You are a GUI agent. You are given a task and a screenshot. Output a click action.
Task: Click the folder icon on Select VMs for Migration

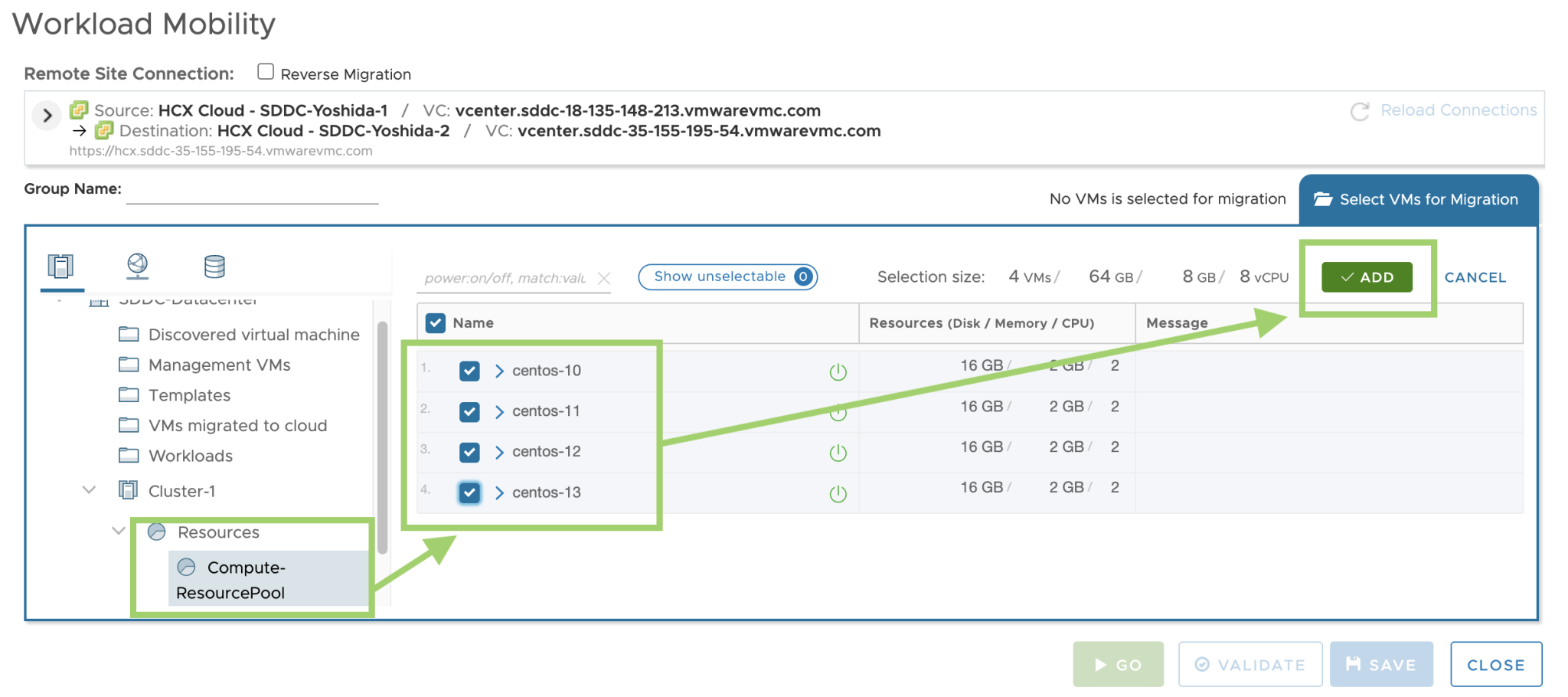pos(1322,198)
